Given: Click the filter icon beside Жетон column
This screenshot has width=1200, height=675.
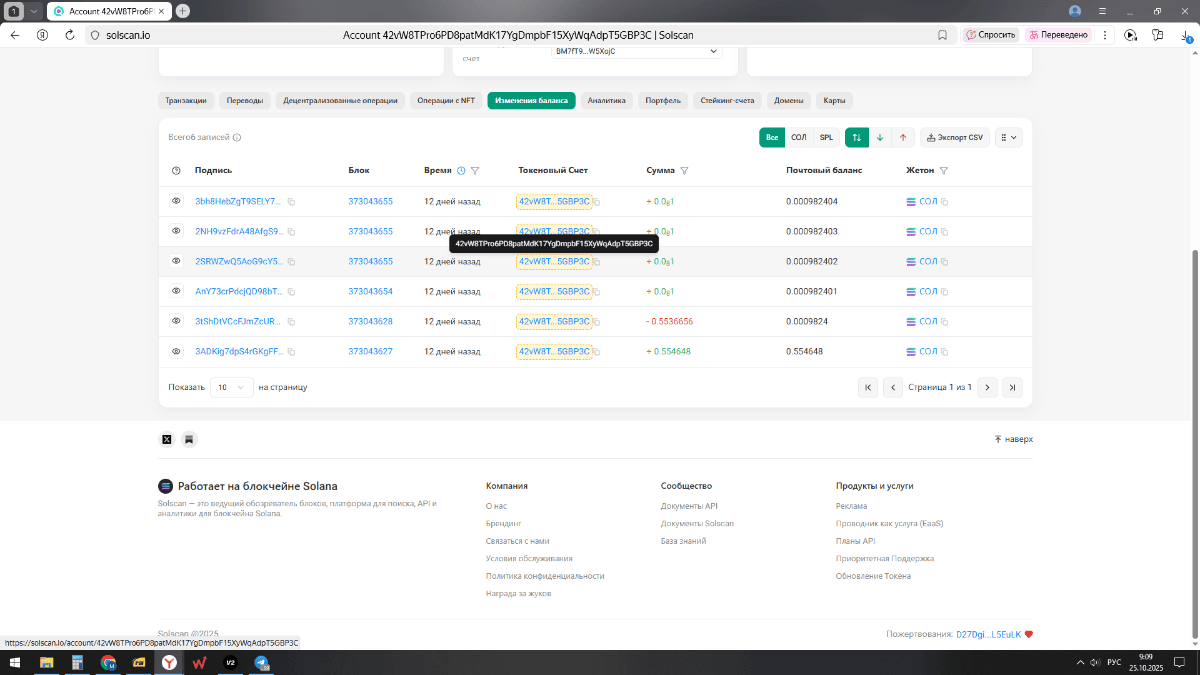Looking at the screenshot, I should [944, 171].
